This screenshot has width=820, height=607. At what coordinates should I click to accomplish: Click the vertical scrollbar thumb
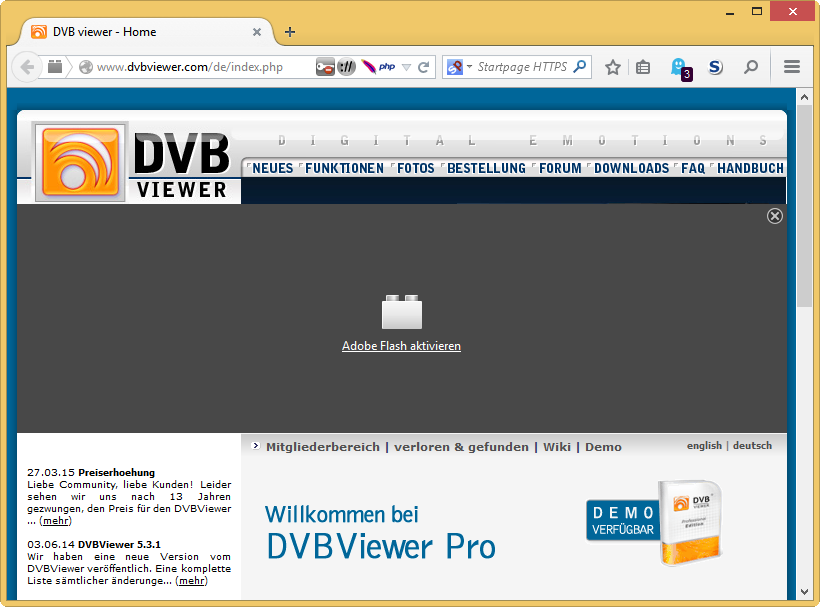pyautogui.click(x=804, y=206)
